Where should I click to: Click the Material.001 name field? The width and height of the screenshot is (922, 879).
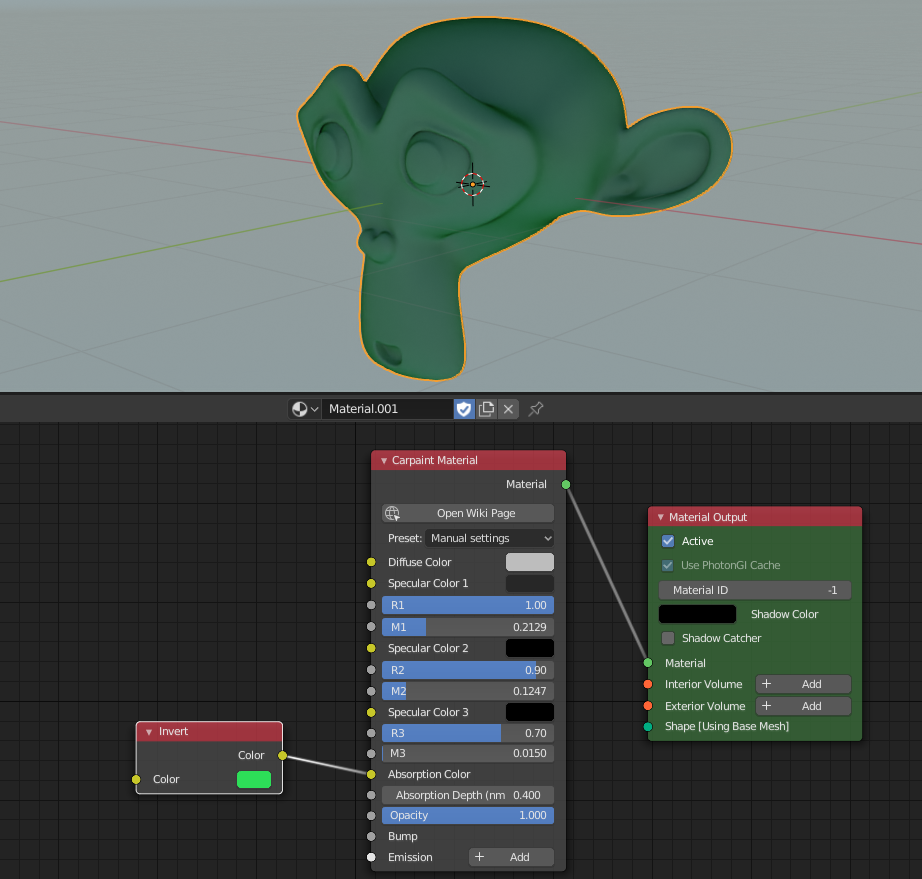click(x=387, y=409)
